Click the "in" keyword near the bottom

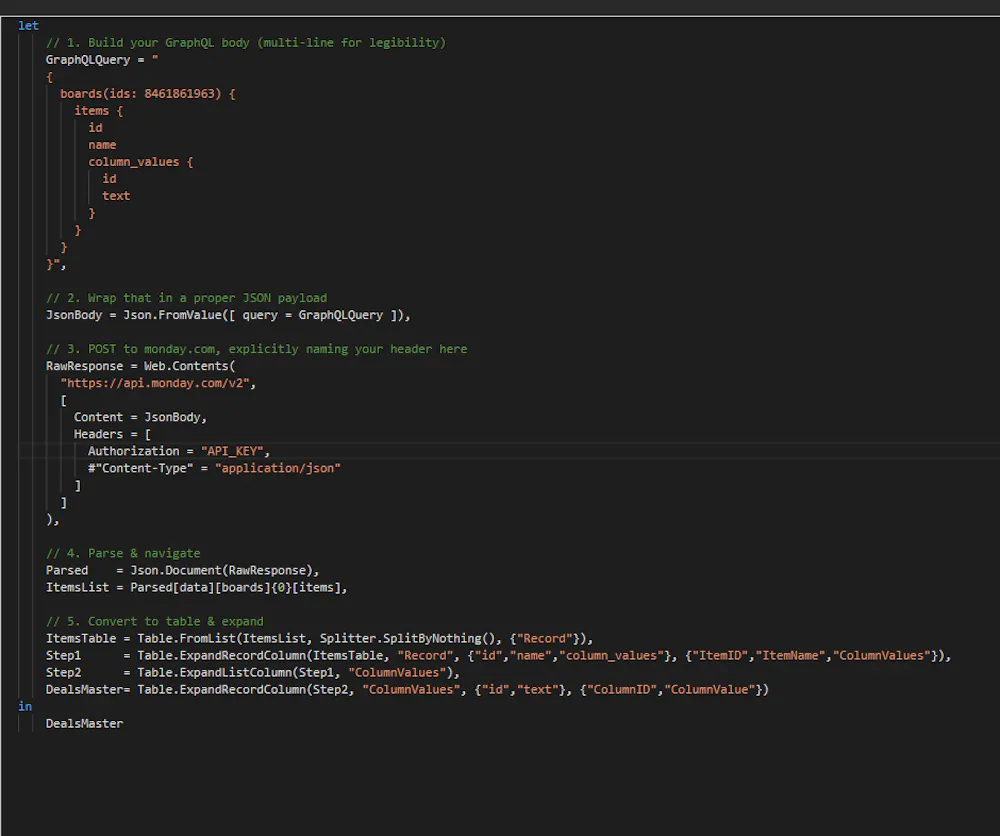[24, 705]
